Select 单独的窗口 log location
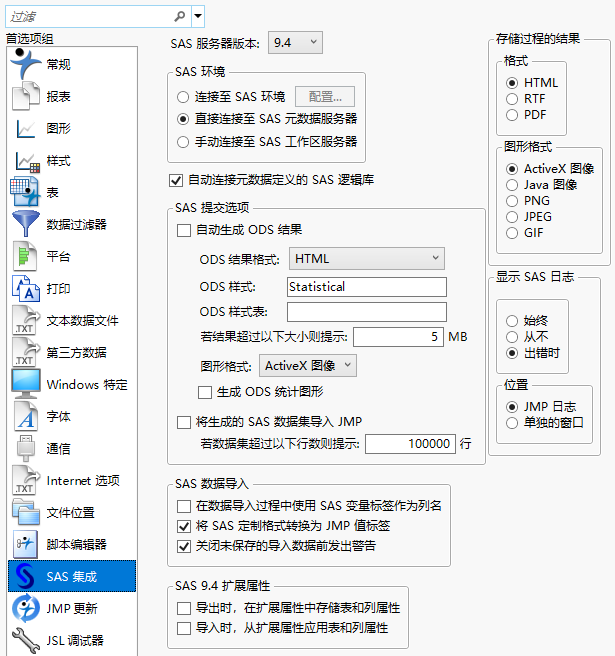This screenshot has height=656, width=615. pos(512,423)
